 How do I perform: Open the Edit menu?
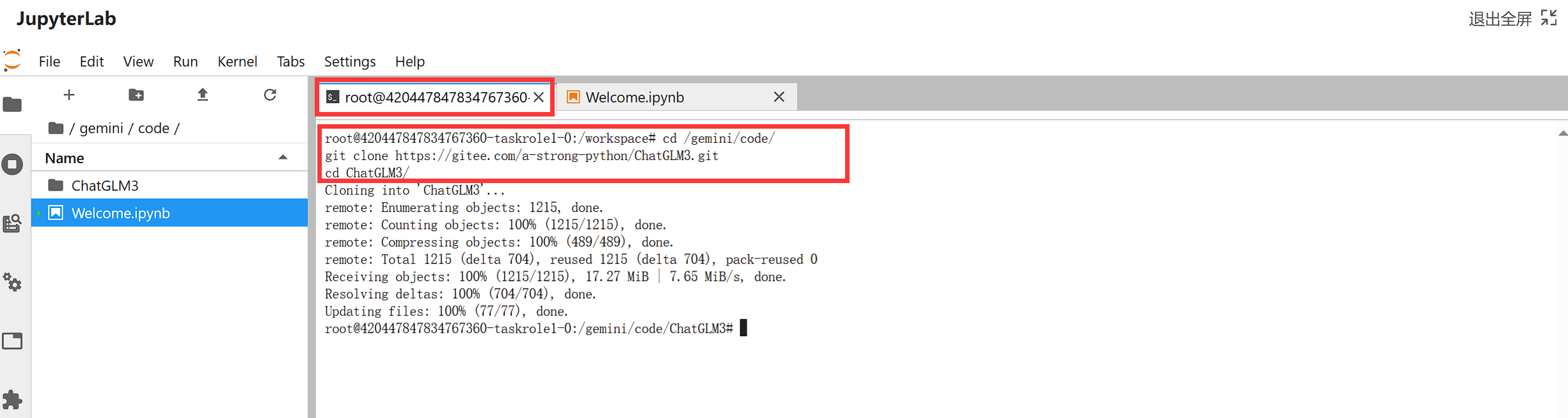point(91,61)
